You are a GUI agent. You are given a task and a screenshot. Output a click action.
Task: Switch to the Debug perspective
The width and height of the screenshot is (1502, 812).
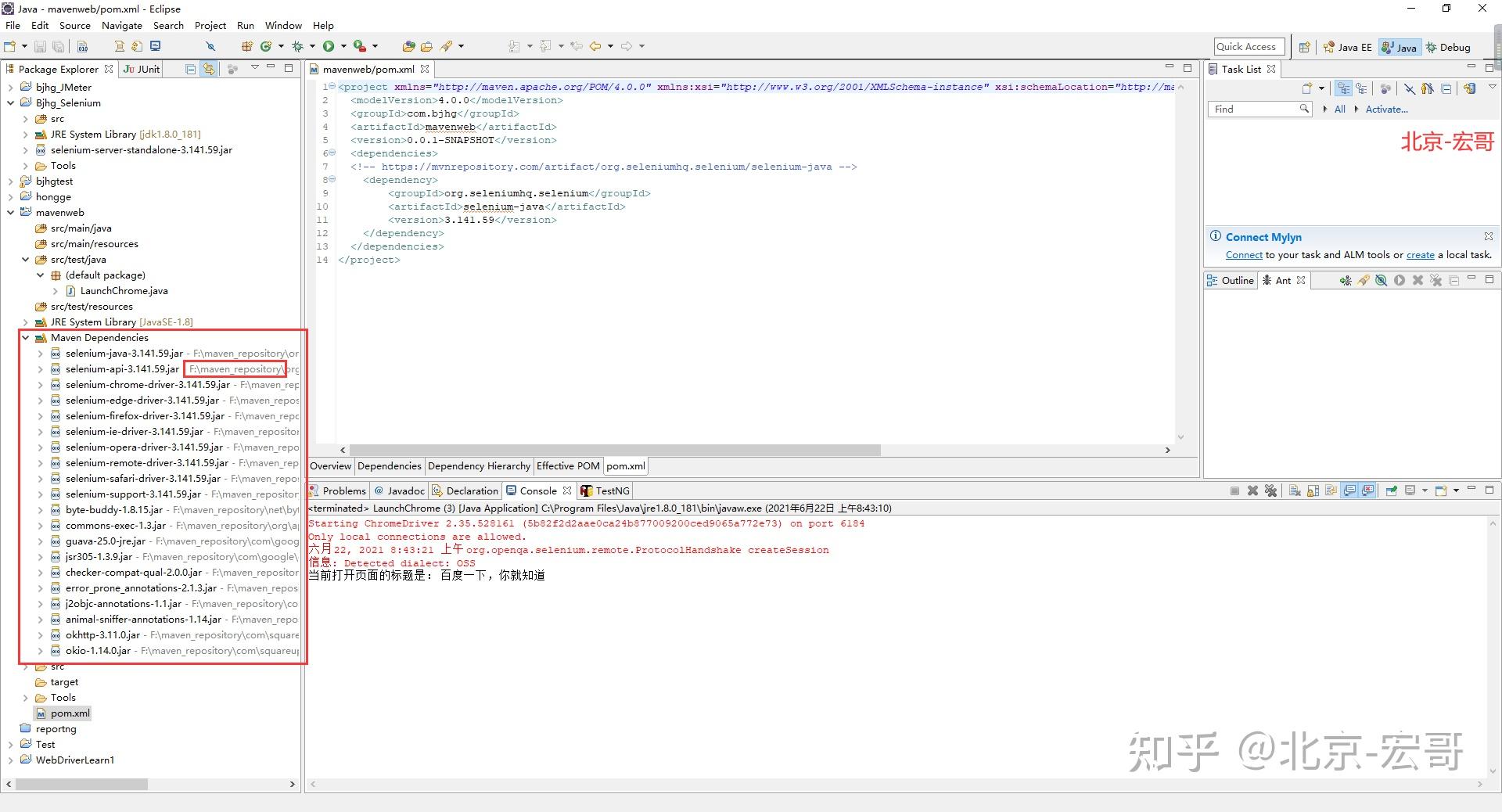1448,47
